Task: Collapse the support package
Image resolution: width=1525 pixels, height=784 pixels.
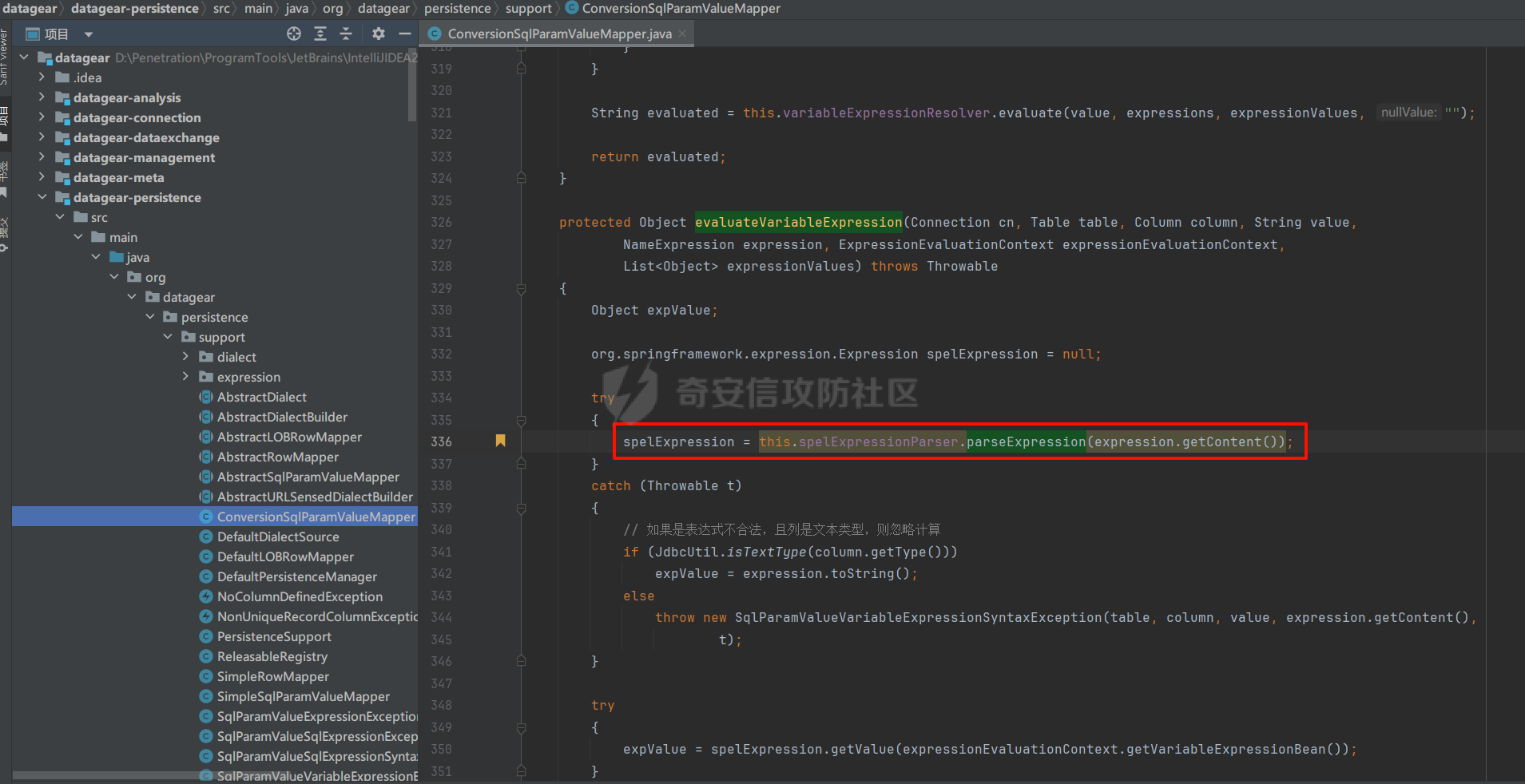Action: (x=168, y=337)
